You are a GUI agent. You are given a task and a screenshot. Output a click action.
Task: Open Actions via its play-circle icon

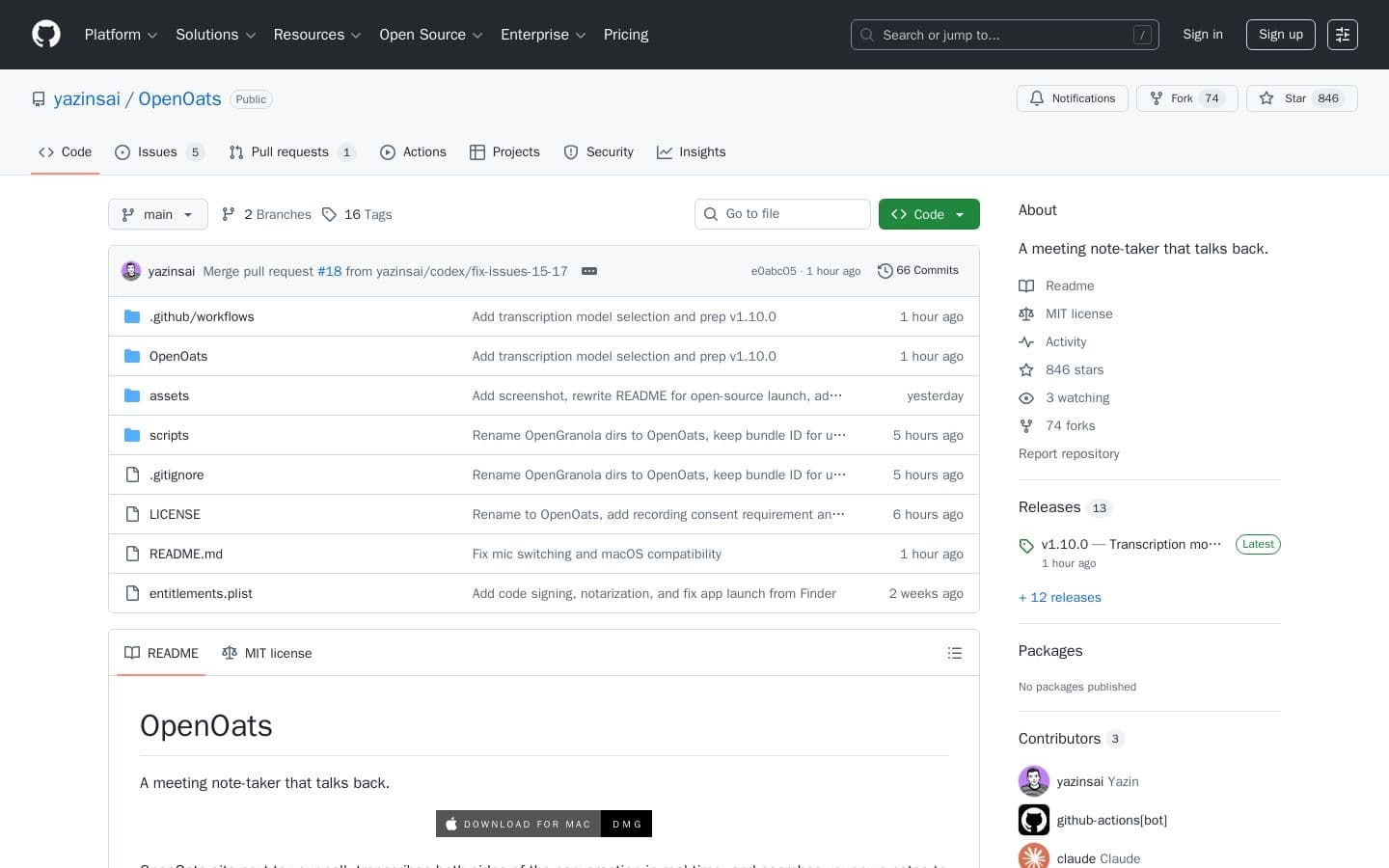tap(389, 152)
